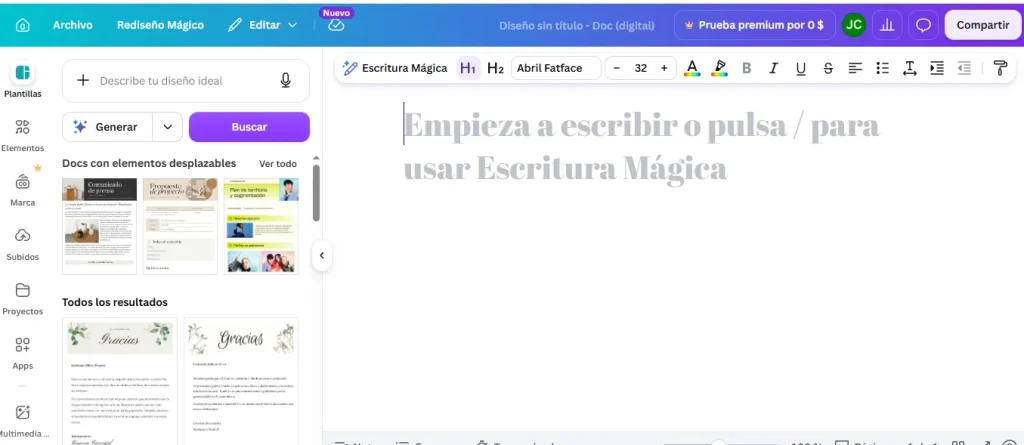Open the text color picker
Viewport: 1024px width, 445px height.
pos(692,68)
